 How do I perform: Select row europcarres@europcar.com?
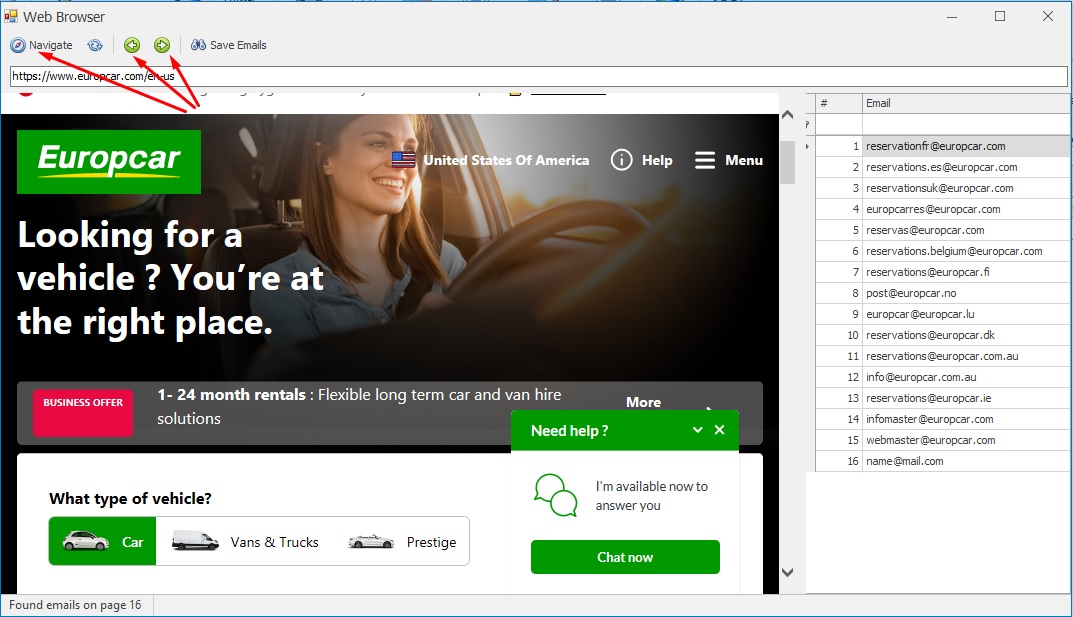(943, 209)
